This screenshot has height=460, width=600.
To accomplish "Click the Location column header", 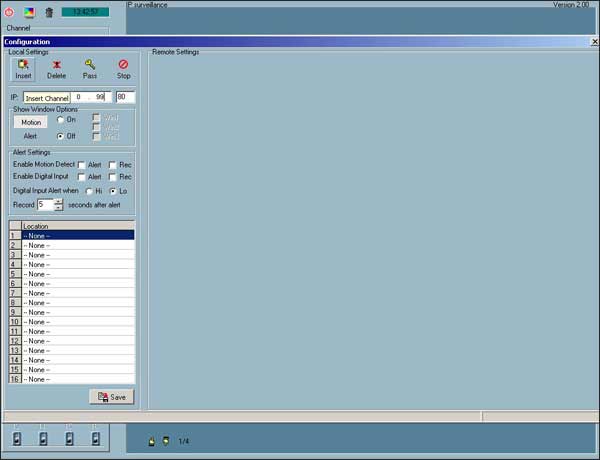I will [78, 226].
